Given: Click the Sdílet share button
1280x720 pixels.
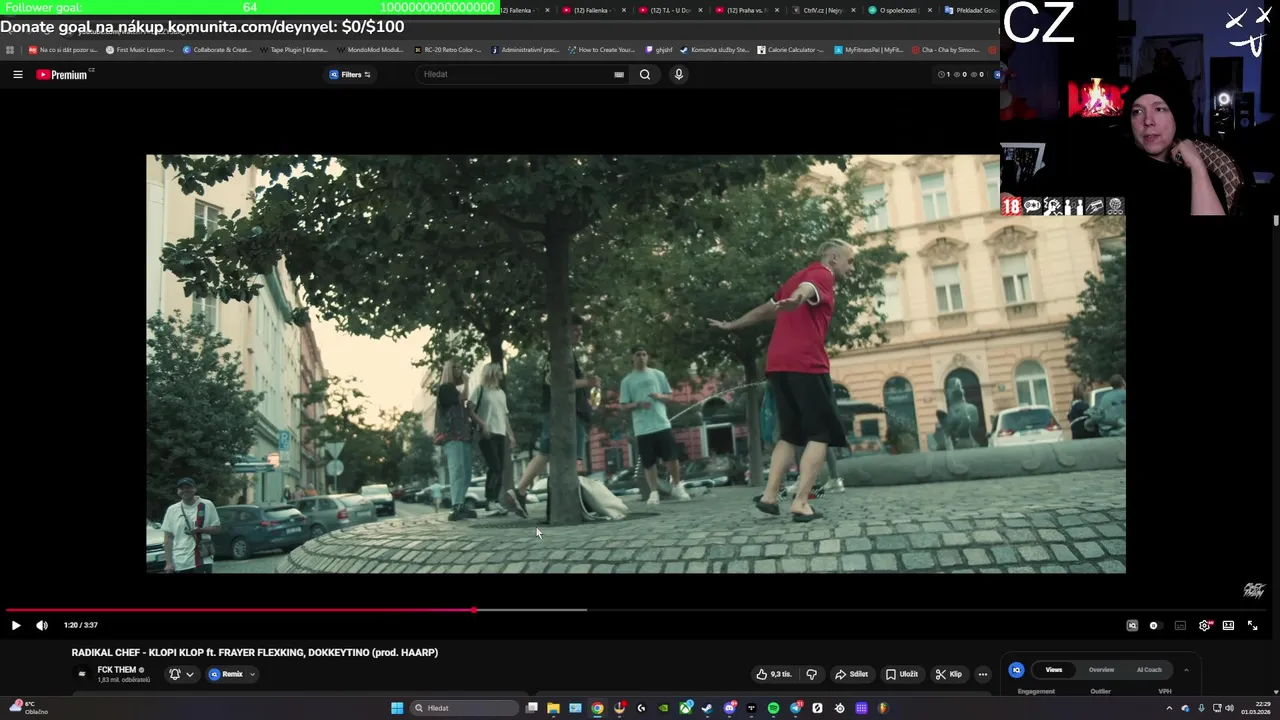Looking at the screenshot, I should (x=851, y=674).
